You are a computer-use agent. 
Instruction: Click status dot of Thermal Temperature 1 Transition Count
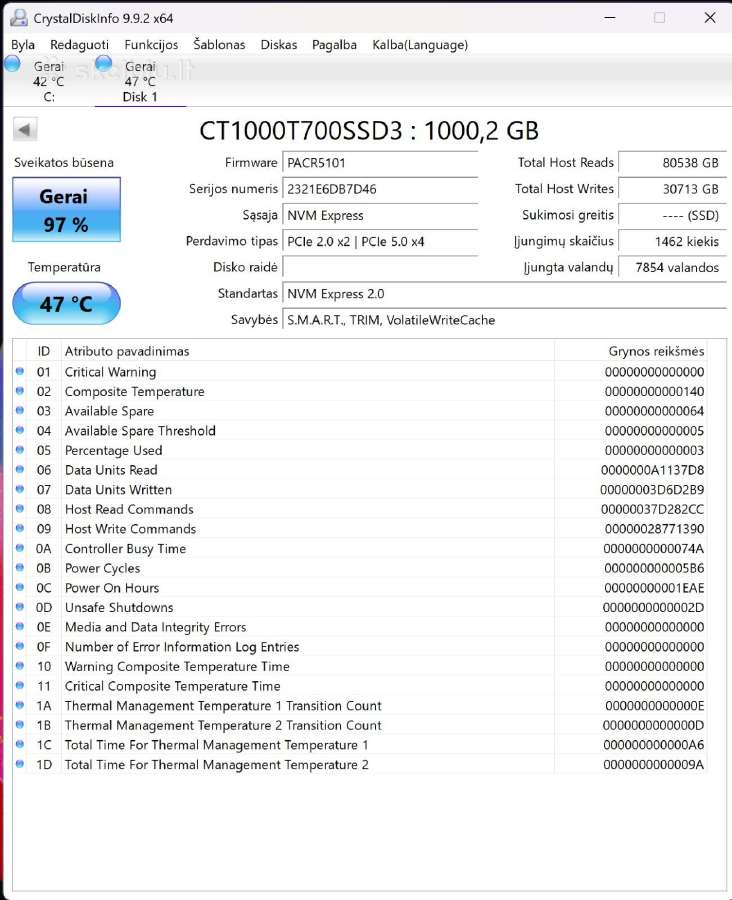(x=20, y=705)
